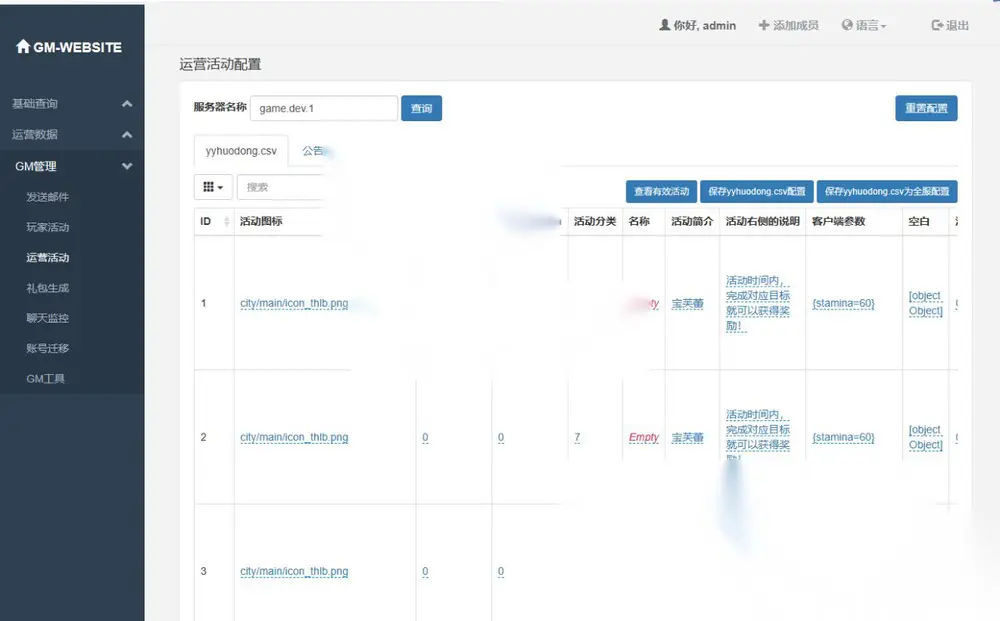Edit row 1 活动时间内 description text
The height and width of the screenshot is (621, 1000).
click(758, 303)
